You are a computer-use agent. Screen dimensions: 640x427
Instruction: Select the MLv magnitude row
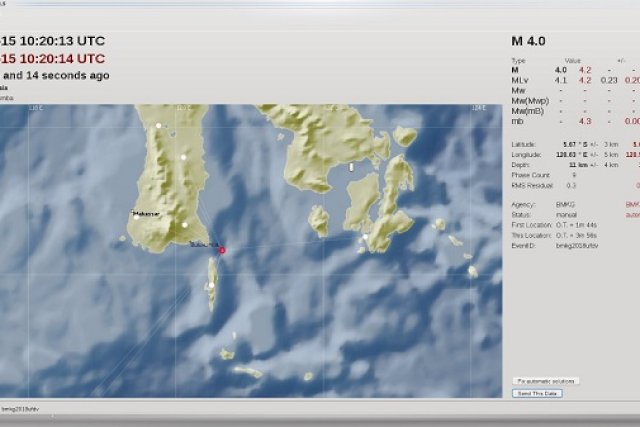click(x=519, y=79)
